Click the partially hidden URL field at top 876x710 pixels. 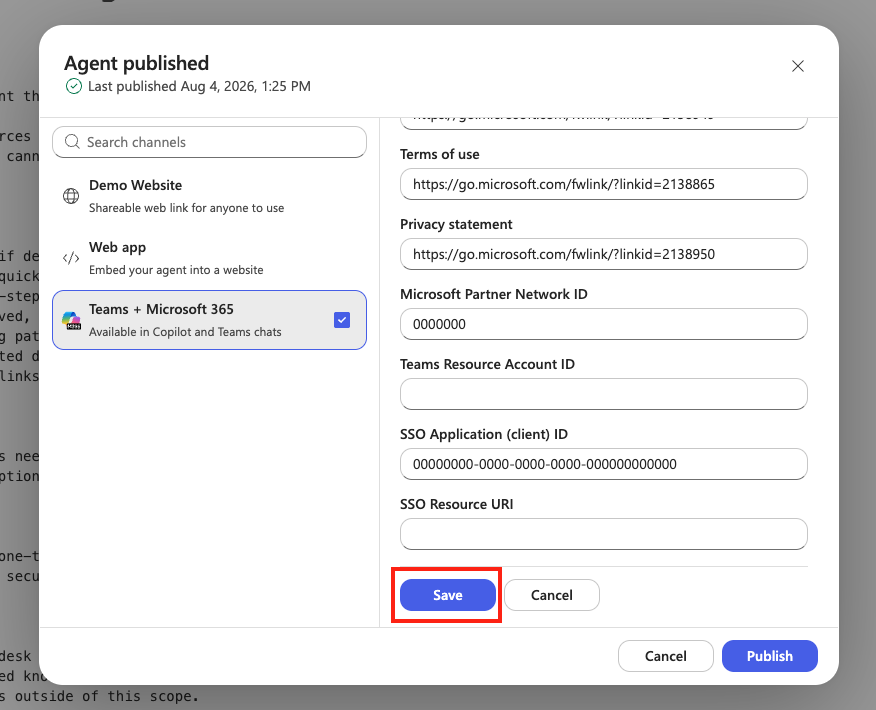point(603,122)
